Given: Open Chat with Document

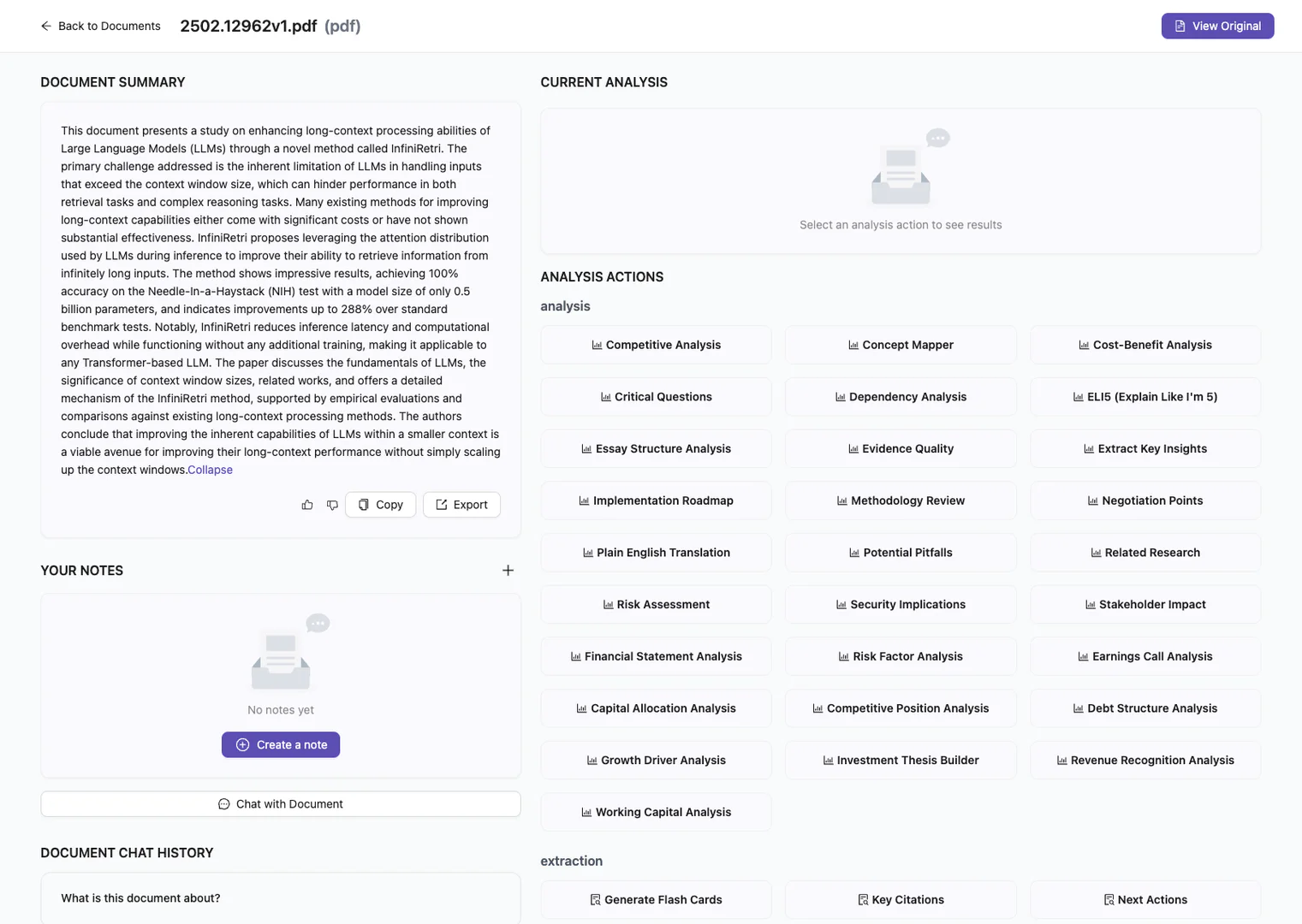Looking at the screenshot, I should click(280, 803).
